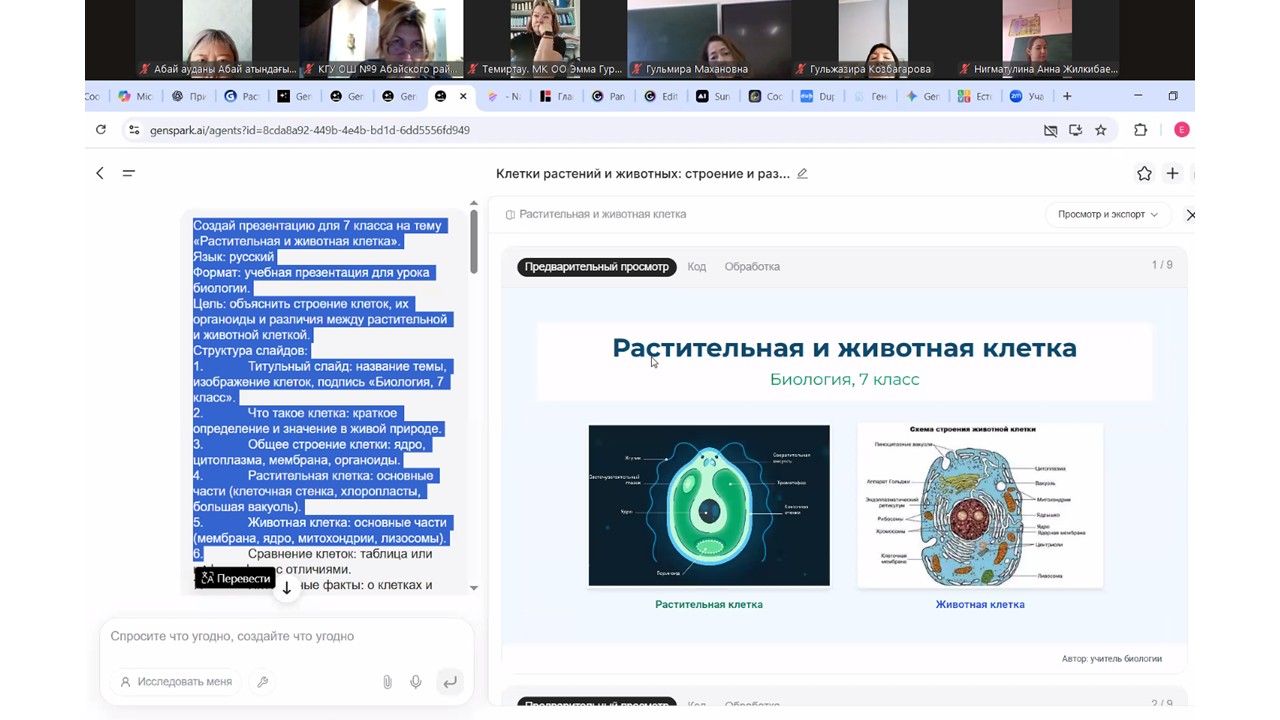The height and width of the screenshot is (720, 1280).
Task: Click the Перевести translate button
Action: [x=235, y=578]
